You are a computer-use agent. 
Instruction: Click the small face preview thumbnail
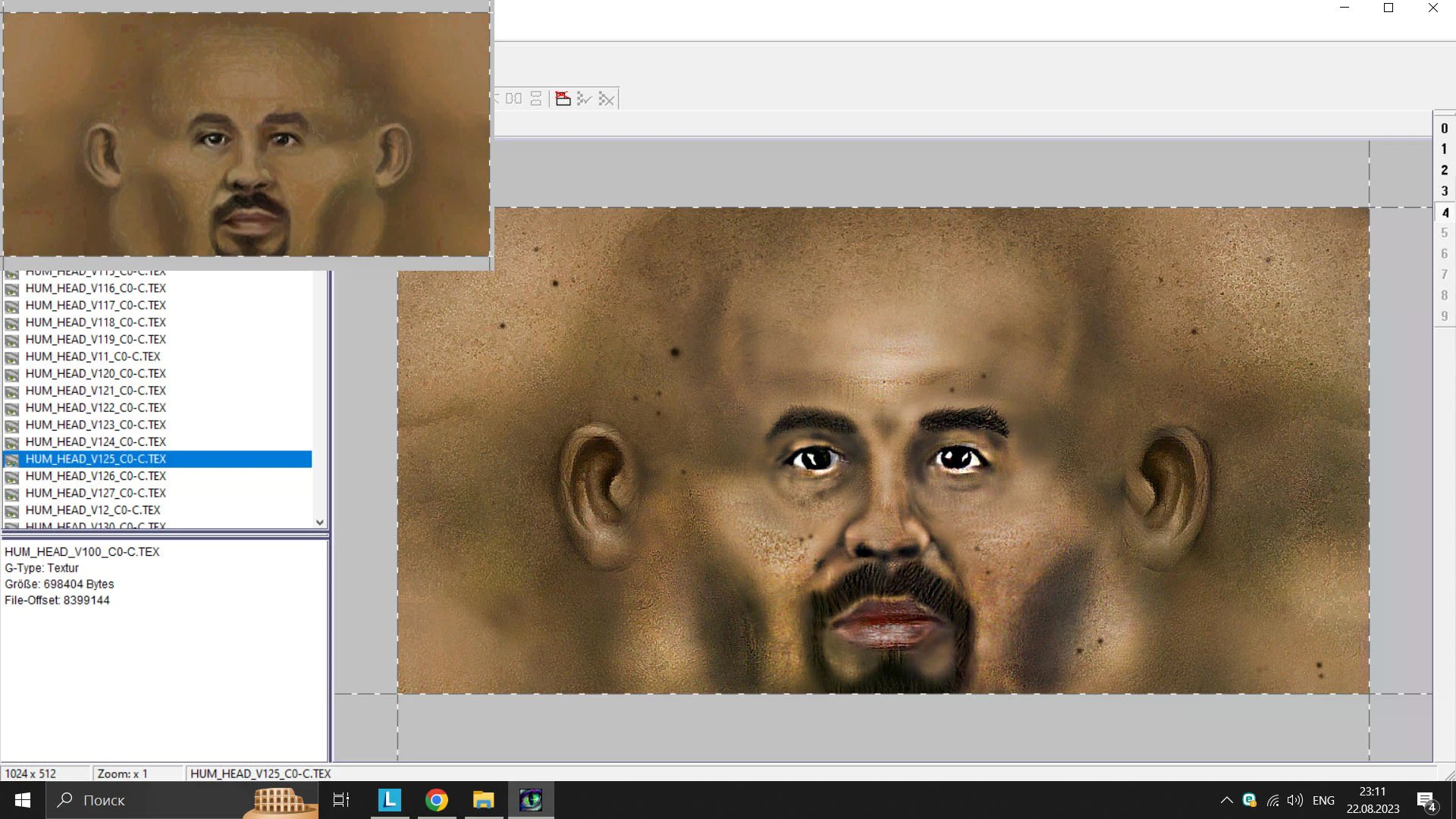246,134
